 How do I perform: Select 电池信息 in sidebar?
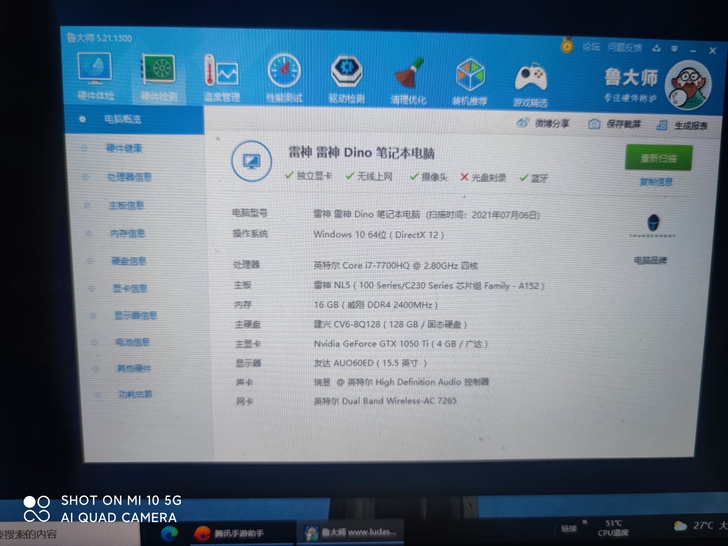tap(132, 342)
